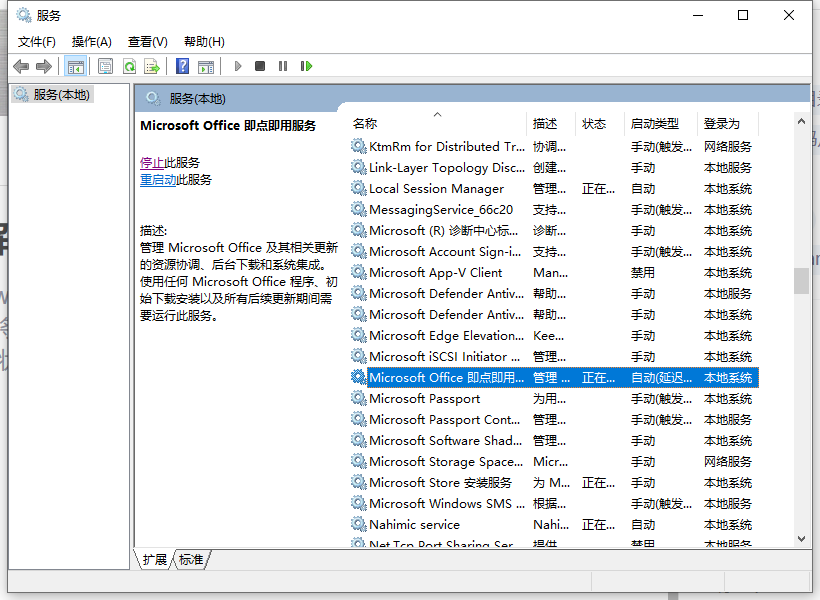Click the Back arrow toolbar icon
The image size is (820, 600).
click(x=21, y=66)
